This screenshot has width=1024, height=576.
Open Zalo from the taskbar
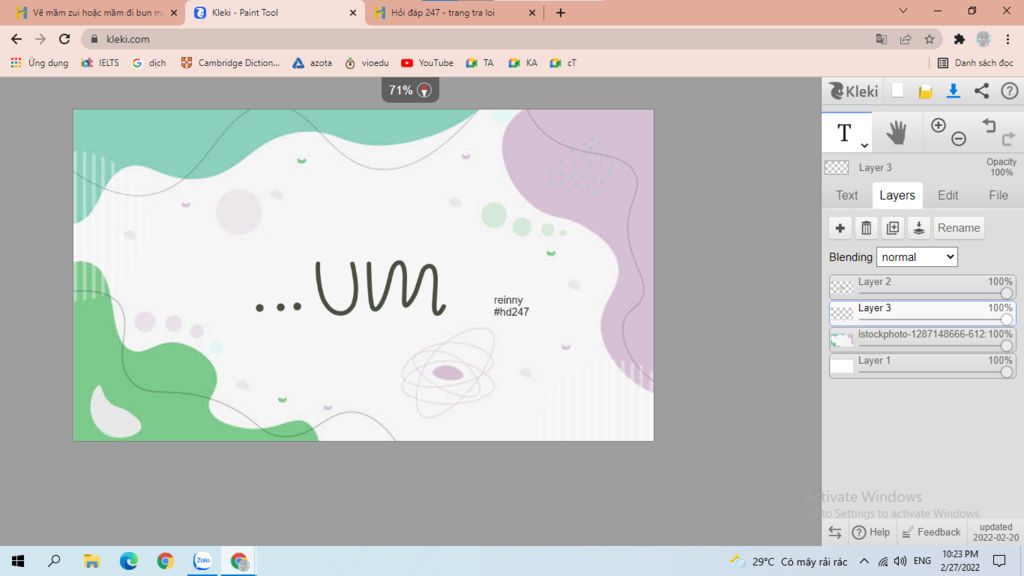(x=202, y=561)
